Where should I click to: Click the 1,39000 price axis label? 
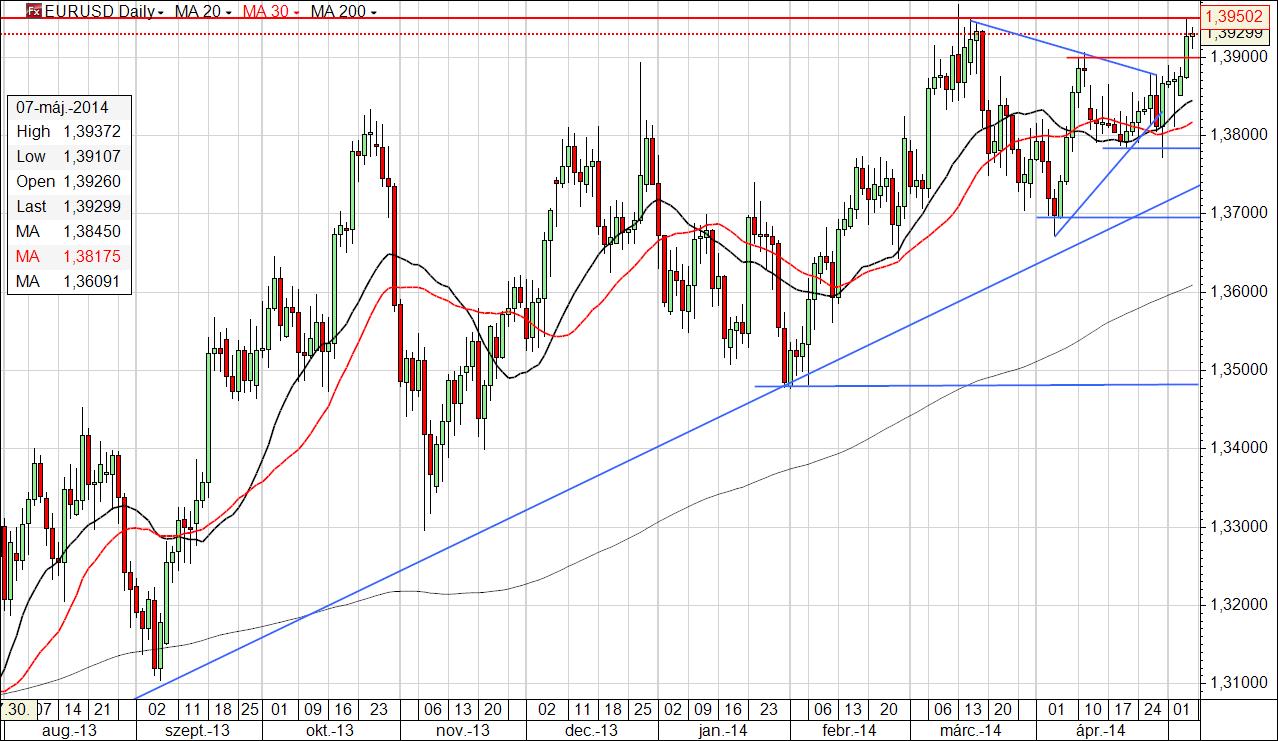(x=1240, y=56)
